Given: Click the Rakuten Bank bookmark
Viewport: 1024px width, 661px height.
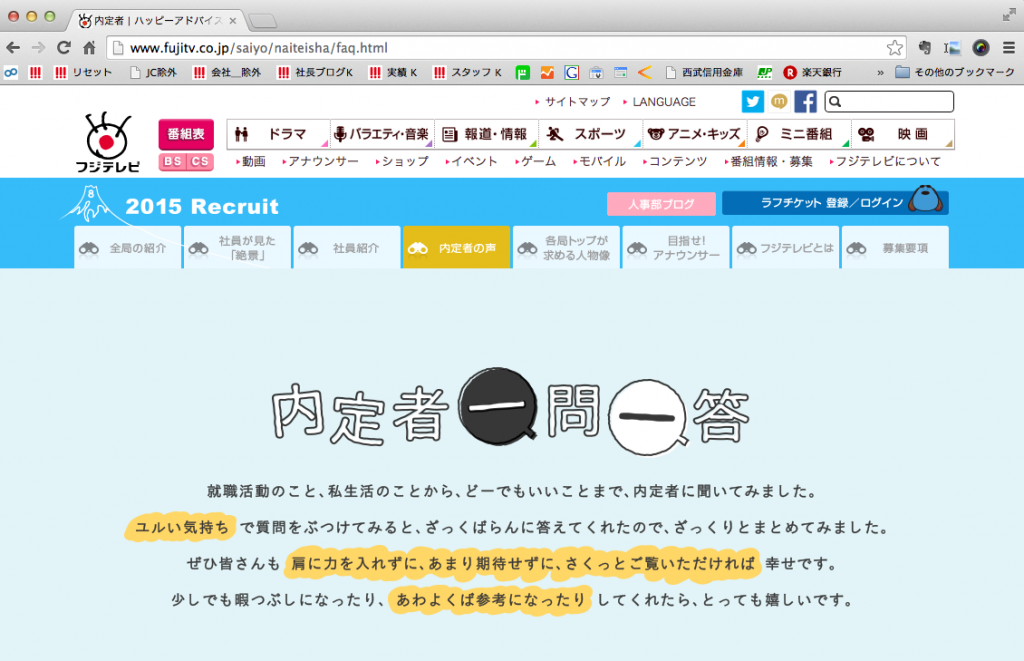Looking at the screenshot, I should (812, 72).
